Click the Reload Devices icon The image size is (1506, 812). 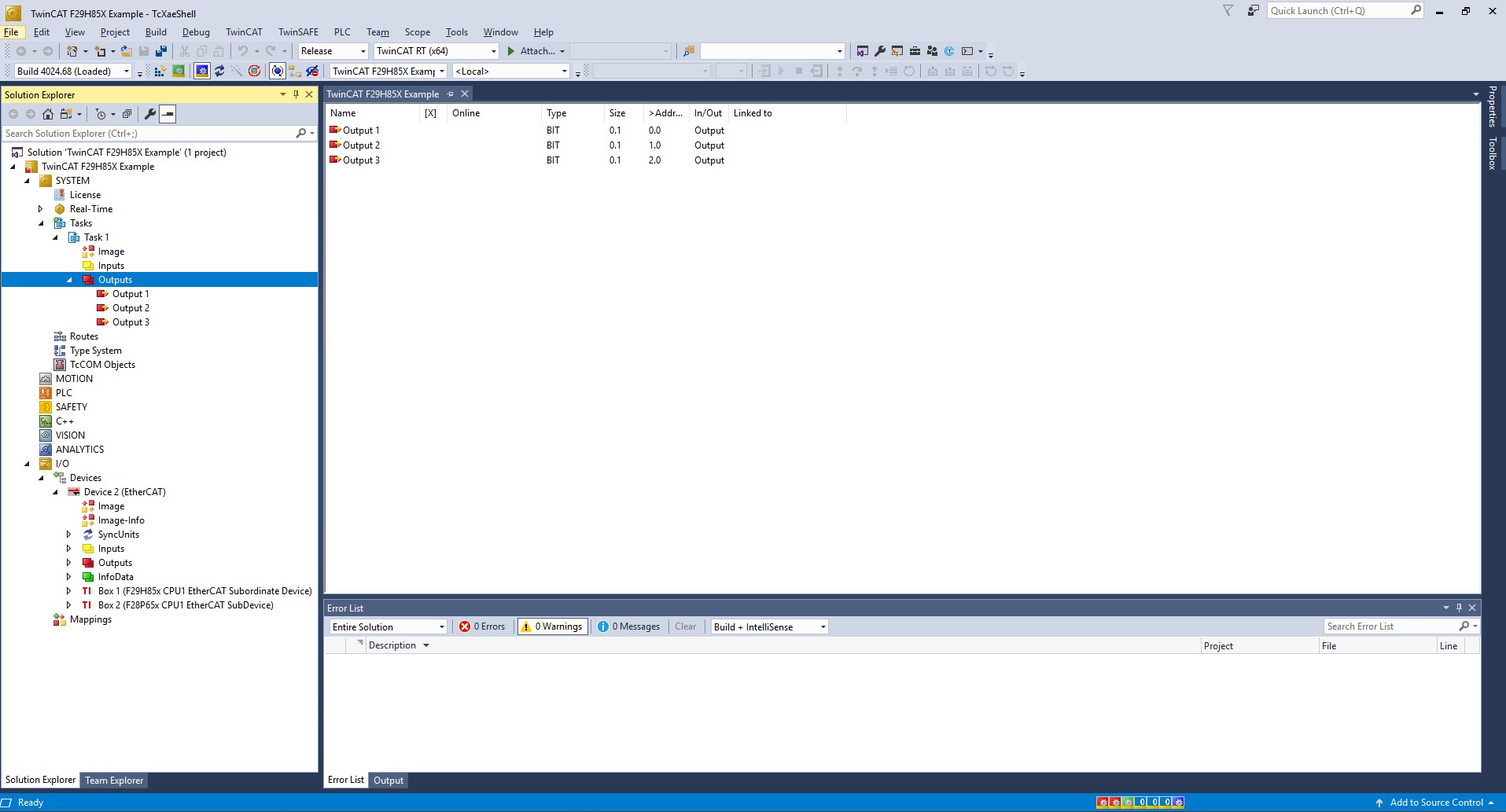(219, 72)
